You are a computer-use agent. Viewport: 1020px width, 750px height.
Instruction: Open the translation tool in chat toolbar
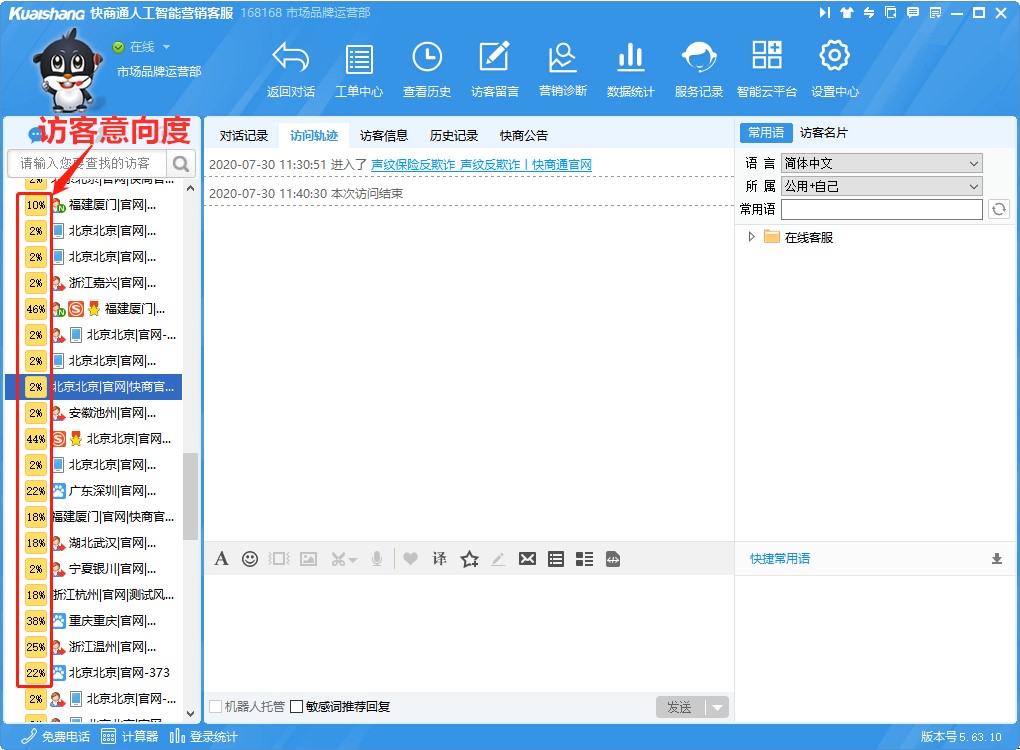pyautogui.click(x=439, y=558)
